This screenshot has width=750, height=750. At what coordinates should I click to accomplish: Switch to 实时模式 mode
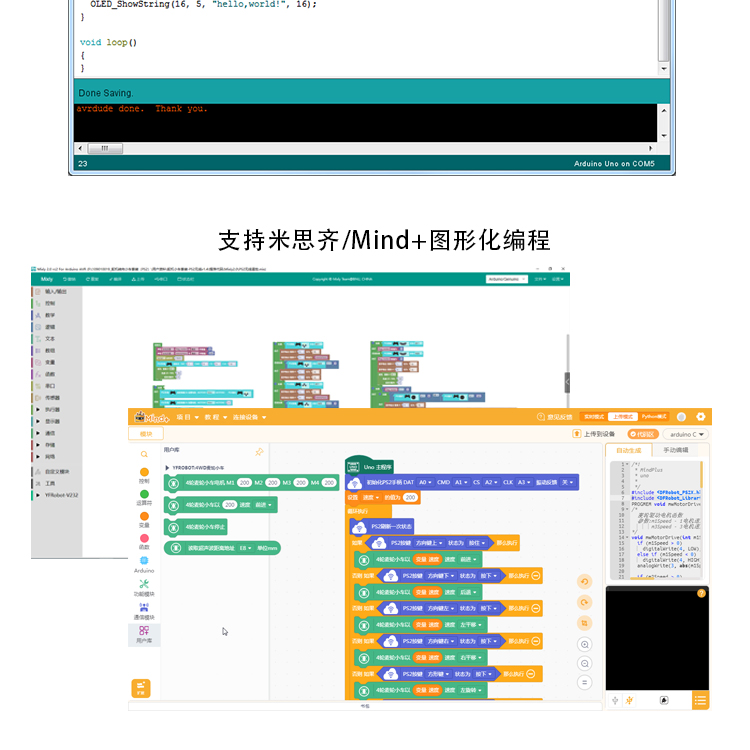tap(594, 417)
